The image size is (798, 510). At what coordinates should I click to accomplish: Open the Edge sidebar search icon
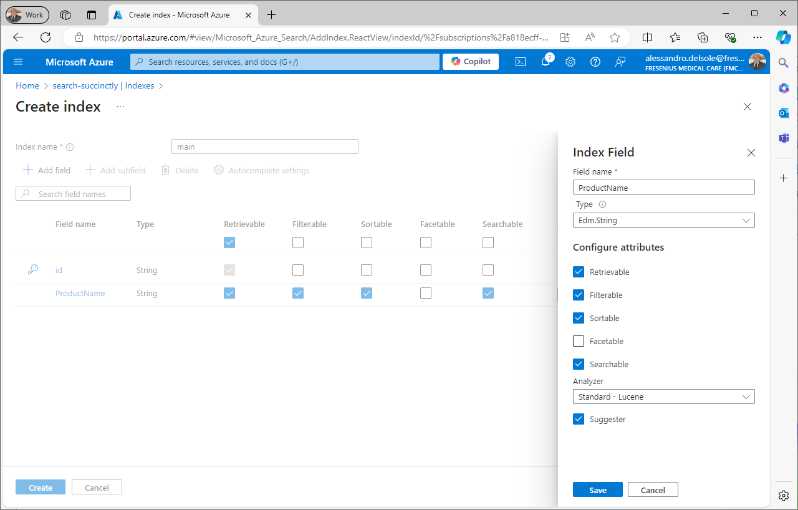pos(783,63)
